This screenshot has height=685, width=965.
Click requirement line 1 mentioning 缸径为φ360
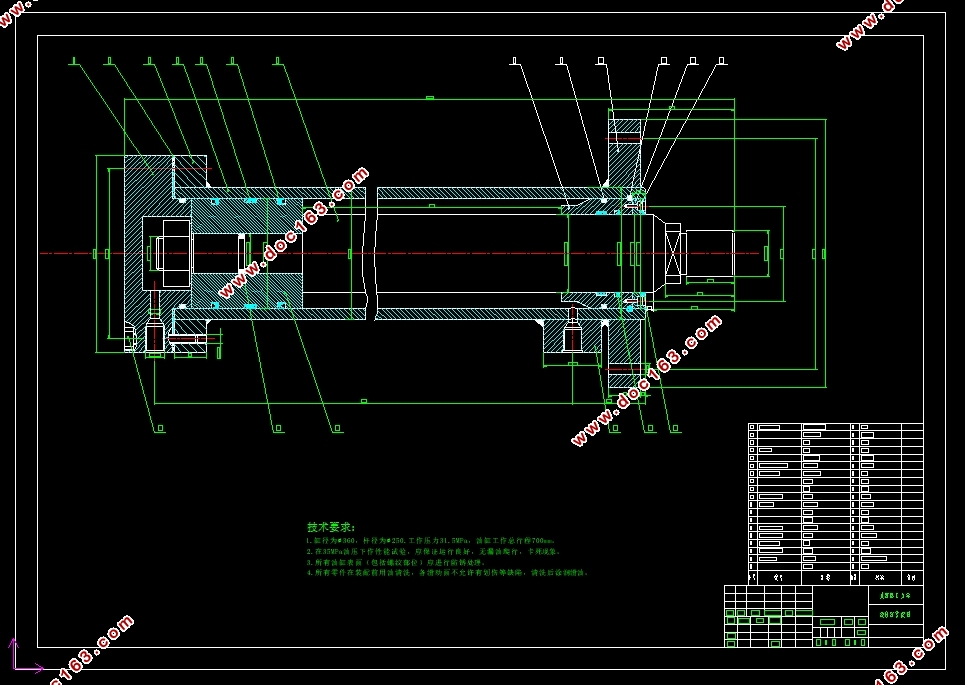point(431,541)
